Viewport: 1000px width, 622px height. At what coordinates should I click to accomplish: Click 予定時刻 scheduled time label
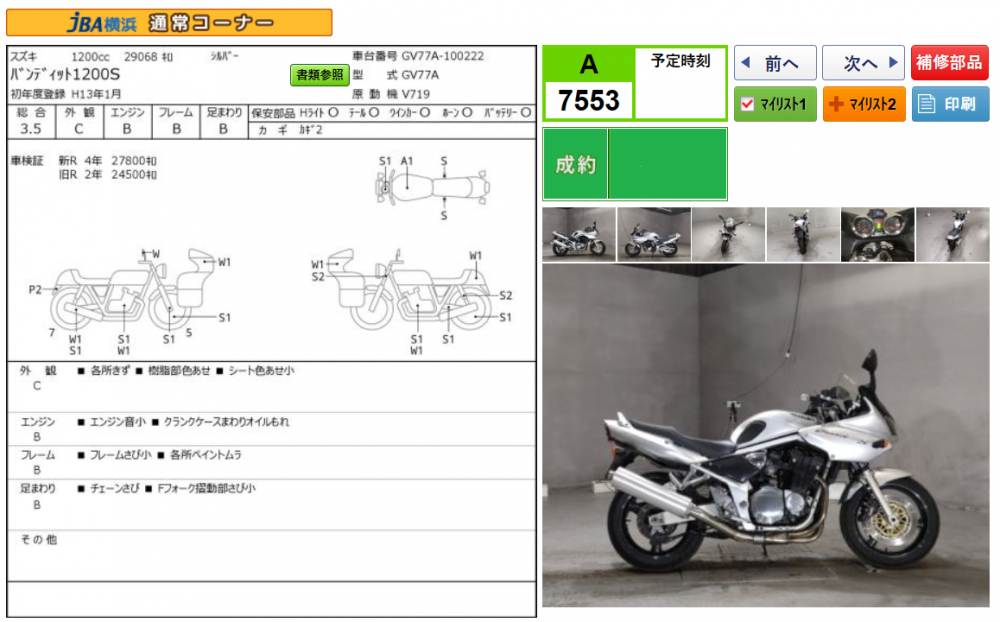680,61
